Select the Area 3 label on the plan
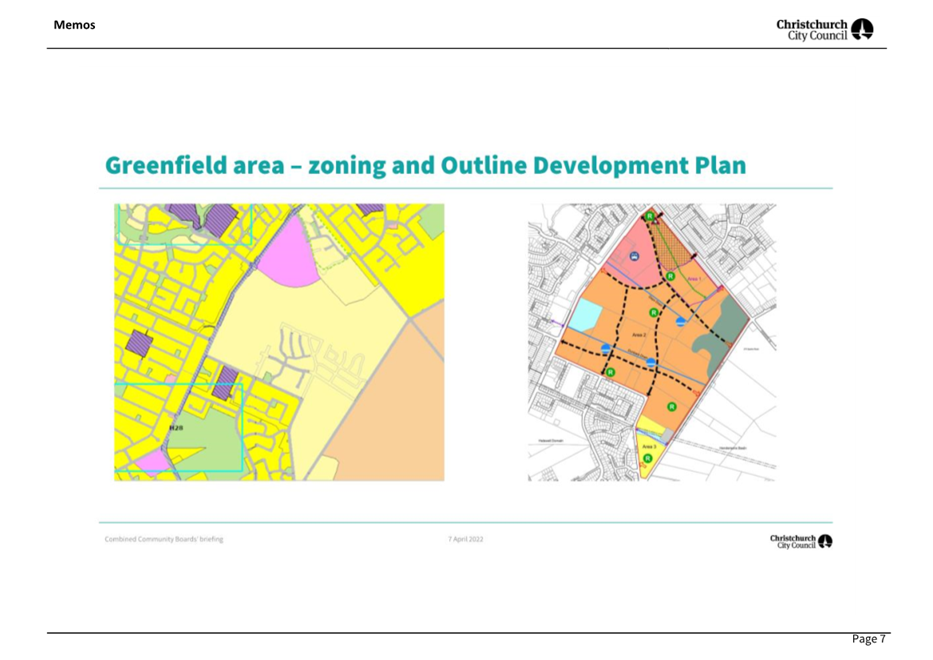The height and width of the screenshot is (660, 933). coord(648,445)
